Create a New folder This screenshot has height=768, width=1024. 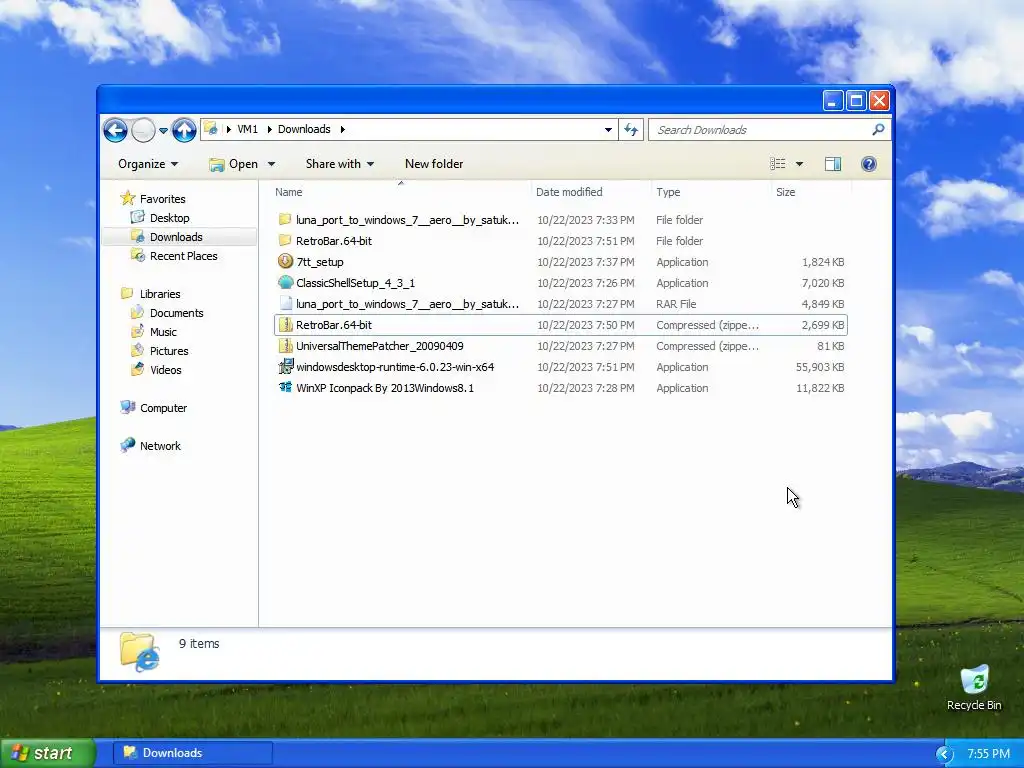[434, 164]
